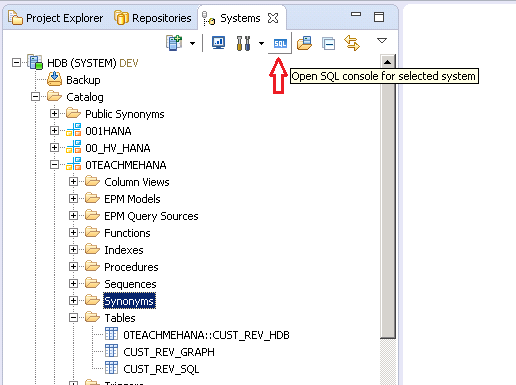
Task: Select the Backup tree item
Action: point(83,80)
